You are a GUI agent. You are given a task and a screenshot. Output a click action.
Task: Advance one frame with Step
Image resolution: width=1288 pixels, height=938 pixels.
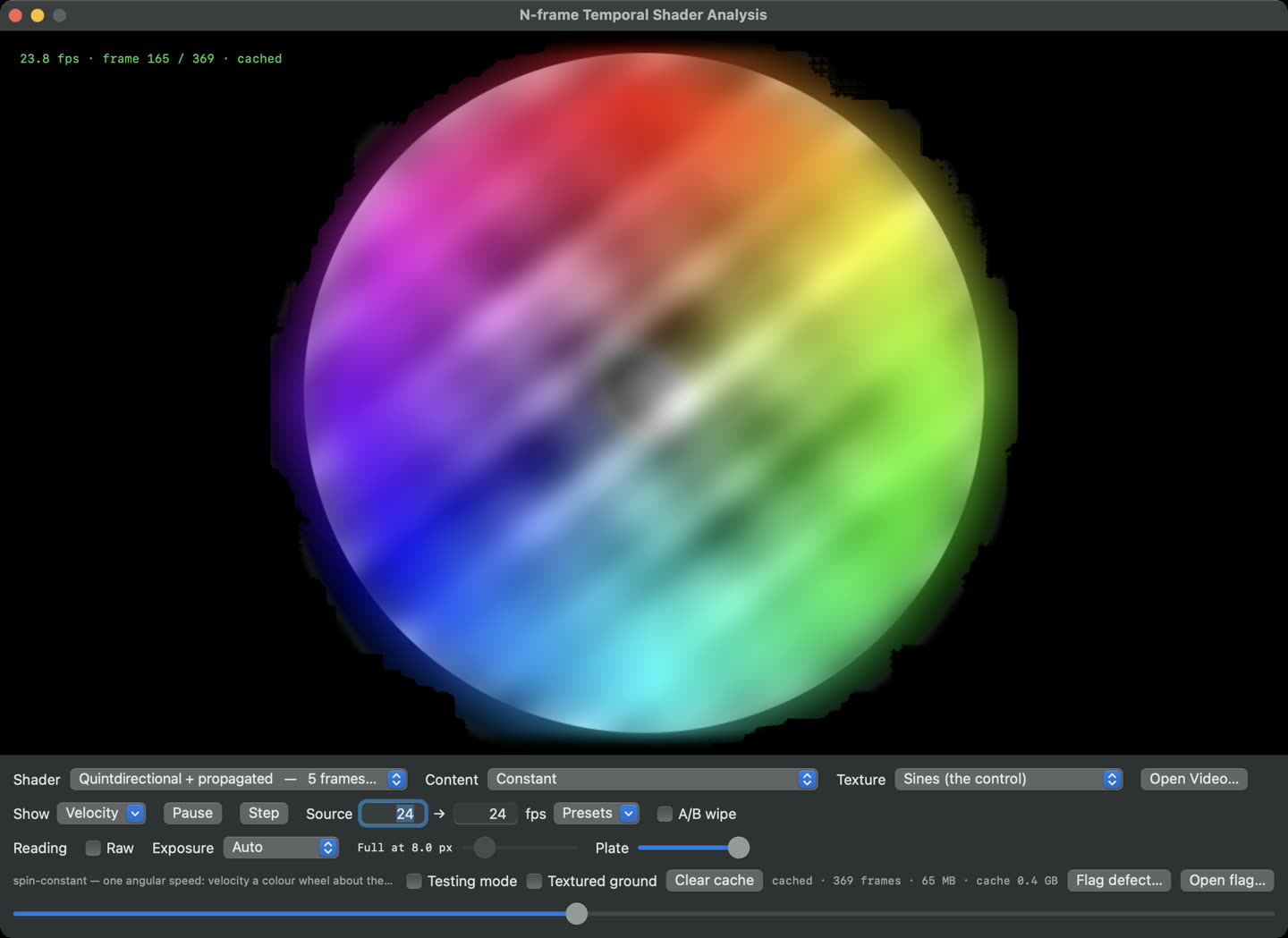coord(264,813)
